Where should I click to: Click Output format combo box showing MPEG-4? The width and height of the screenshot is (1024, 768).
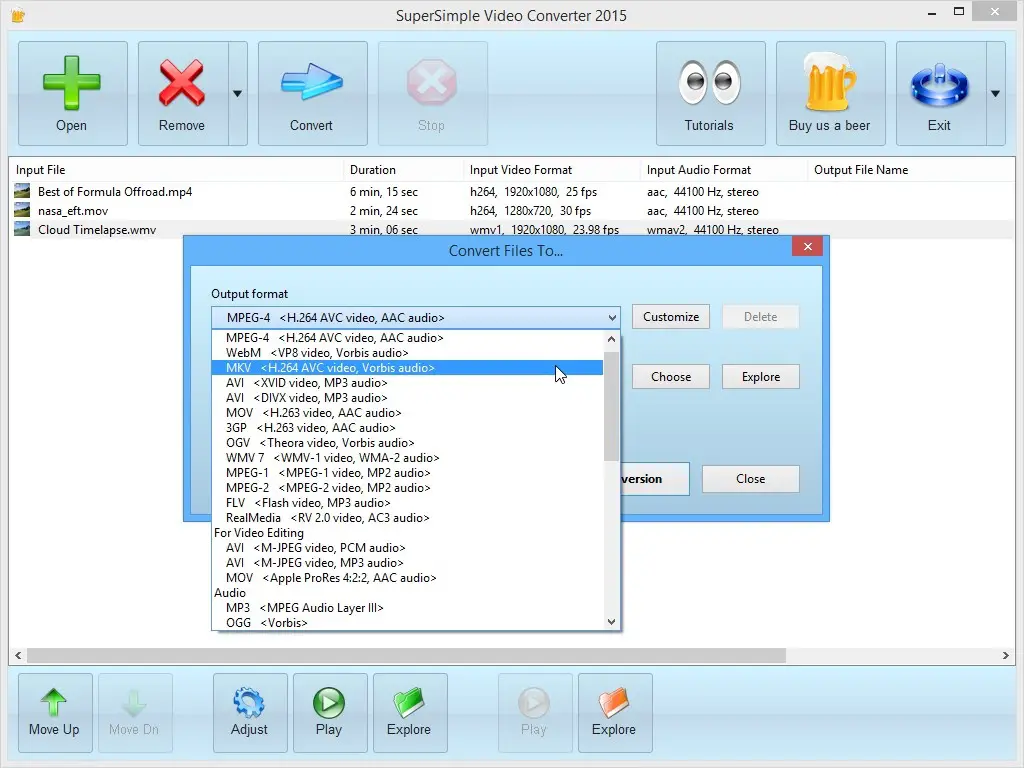point(415,318)
